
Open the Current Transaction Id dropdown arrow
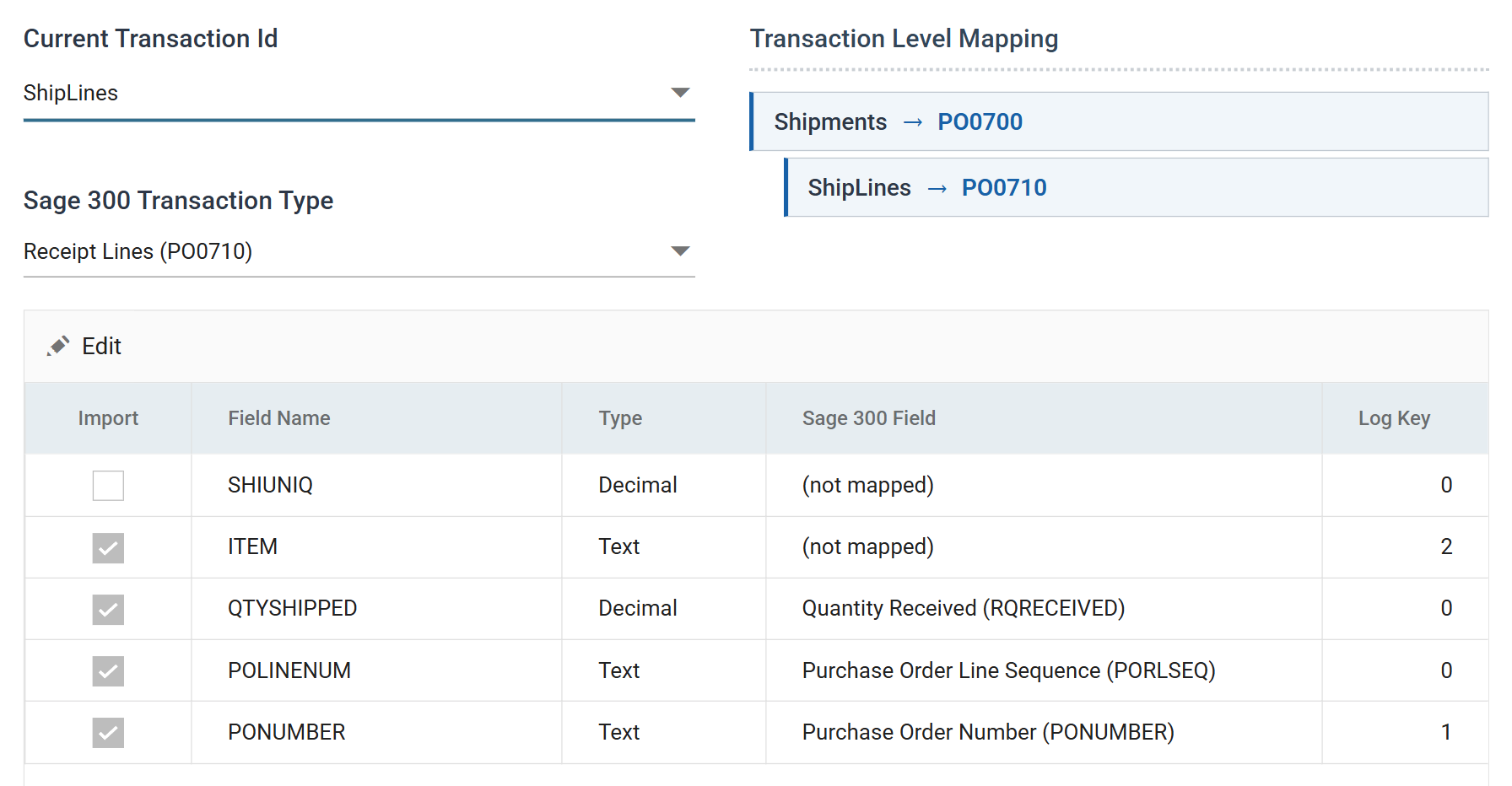[680, 93]
